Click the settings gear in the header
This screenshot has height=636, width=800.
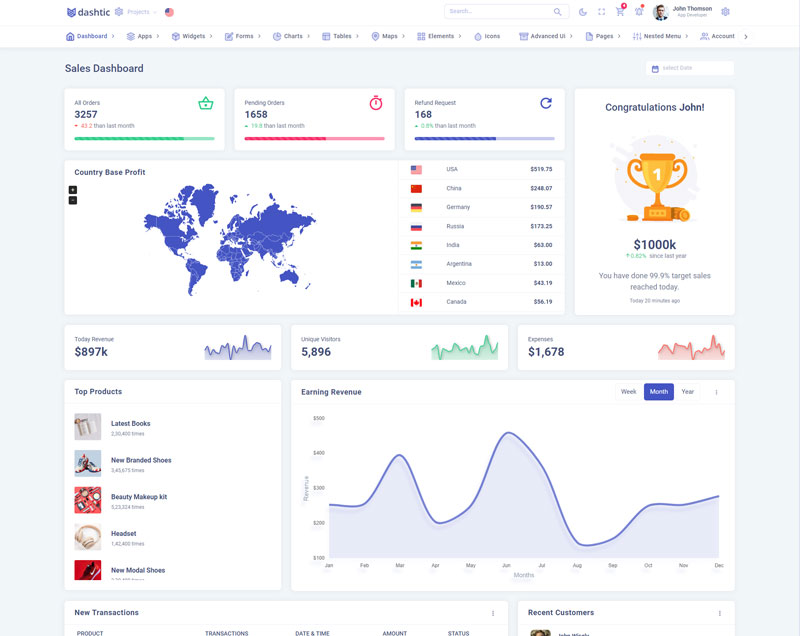[725, 12]
